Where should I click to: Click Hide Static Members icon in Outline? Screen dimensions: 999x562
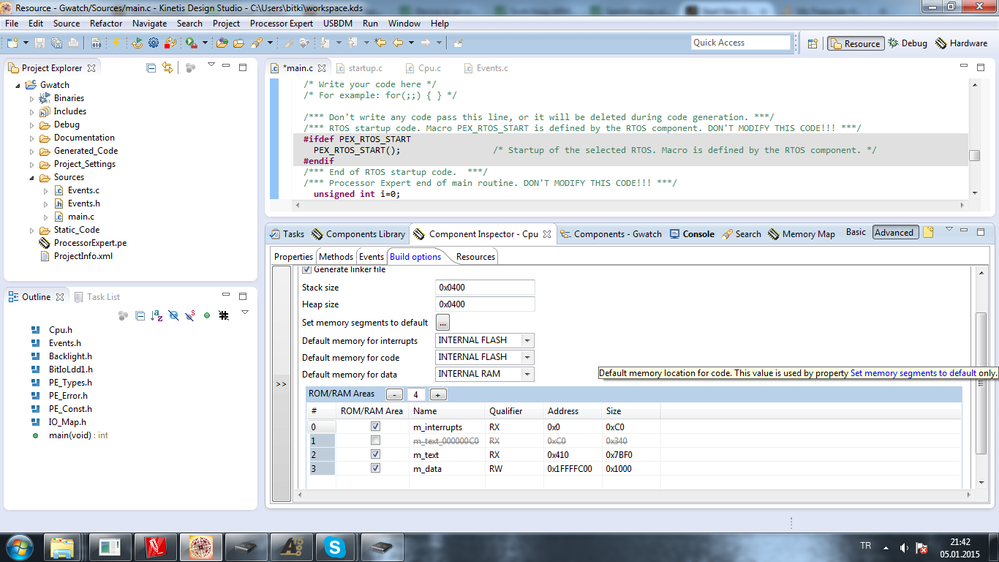(190, 315)
